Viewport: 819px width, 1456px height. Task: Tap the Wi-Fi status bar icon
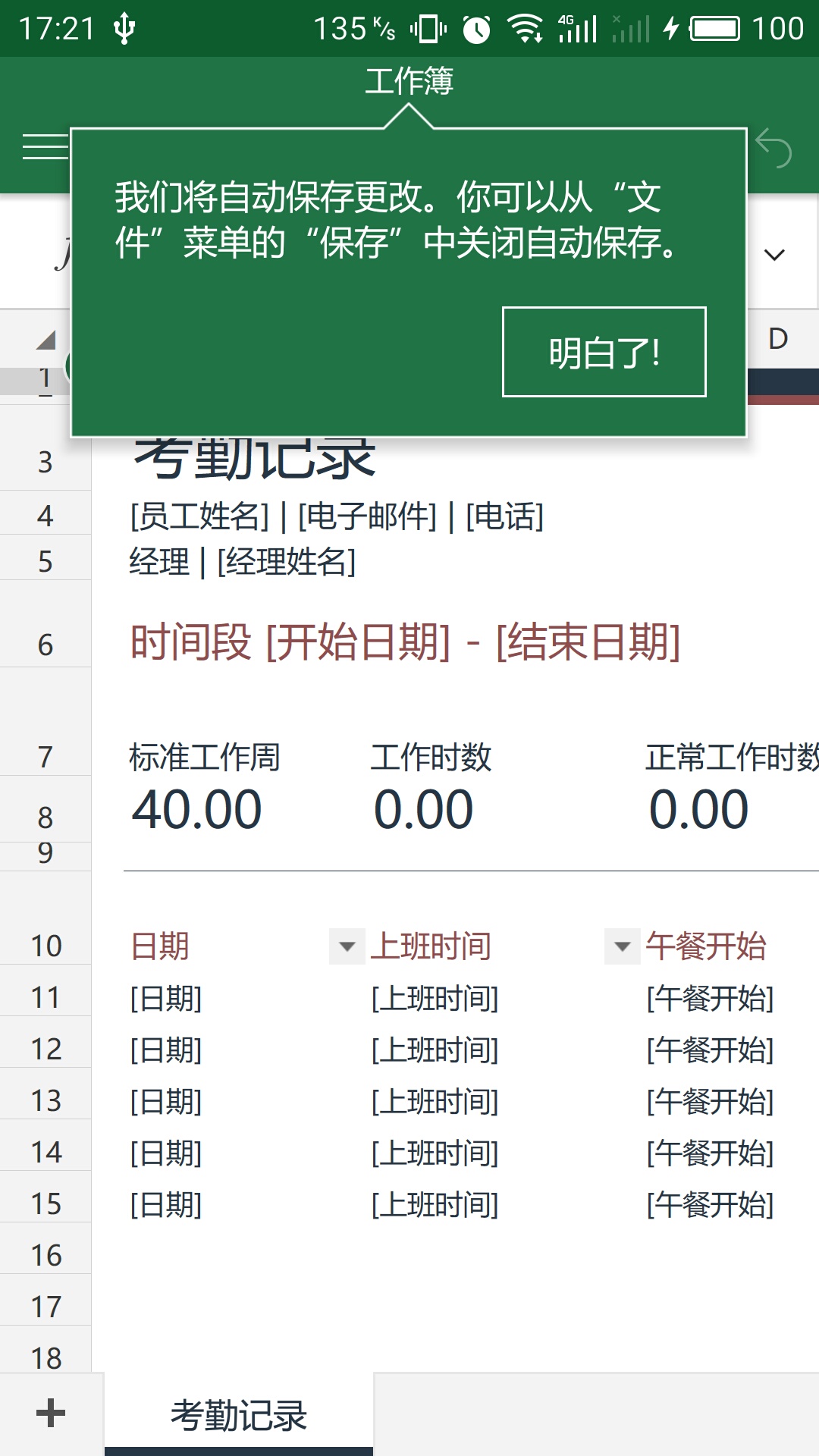(525, 29)
